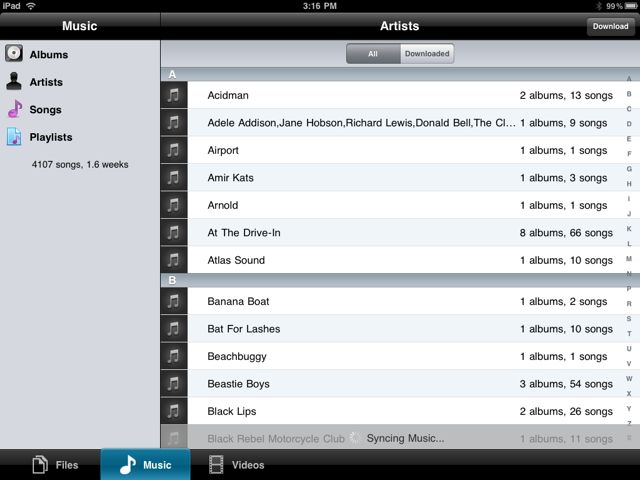
Task: Switch filter to All
Action: [373, 53]
